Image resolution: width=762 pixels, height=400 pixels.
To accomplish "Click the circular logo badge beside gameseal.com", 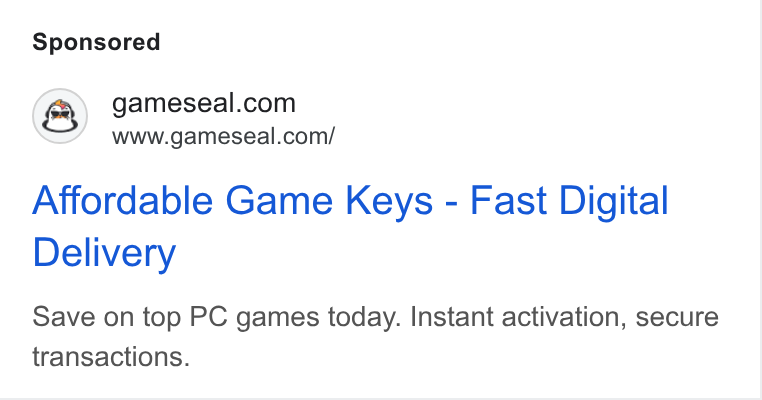I will [60, 116].
